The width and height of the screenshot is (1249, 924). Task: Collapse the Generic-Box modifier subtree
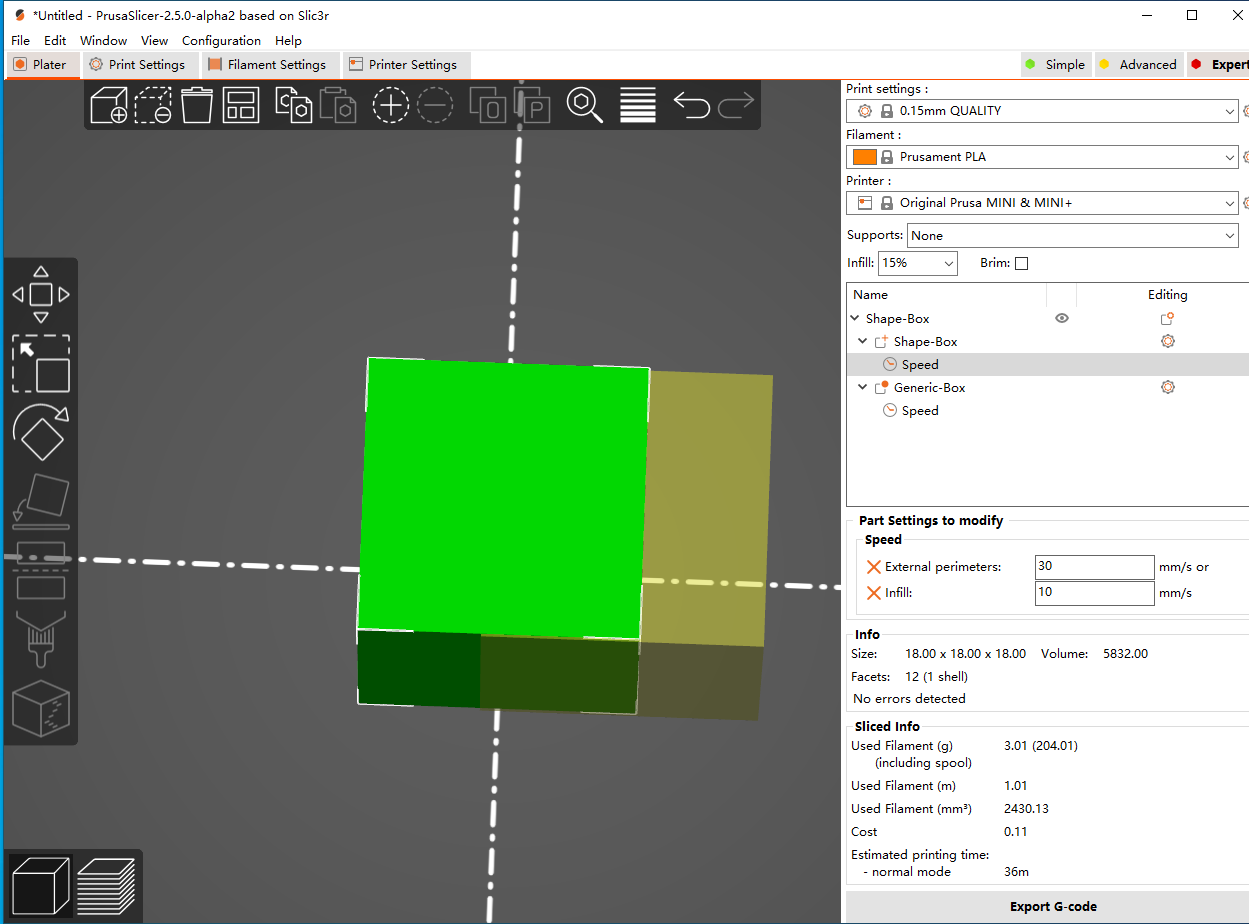(x=863, y=388)
